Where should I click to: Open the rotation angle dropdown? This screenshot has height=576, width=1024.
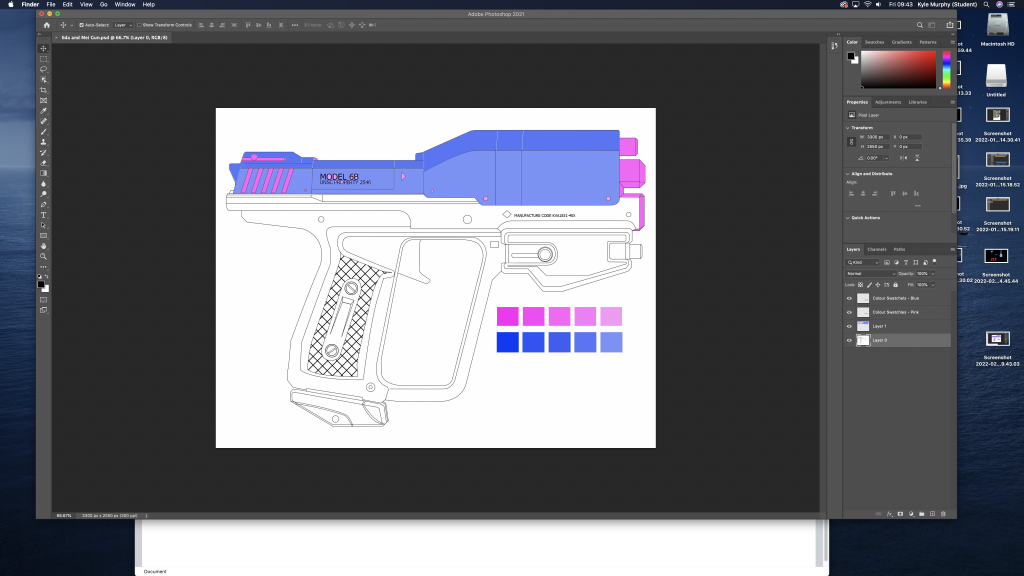point(886,158)
